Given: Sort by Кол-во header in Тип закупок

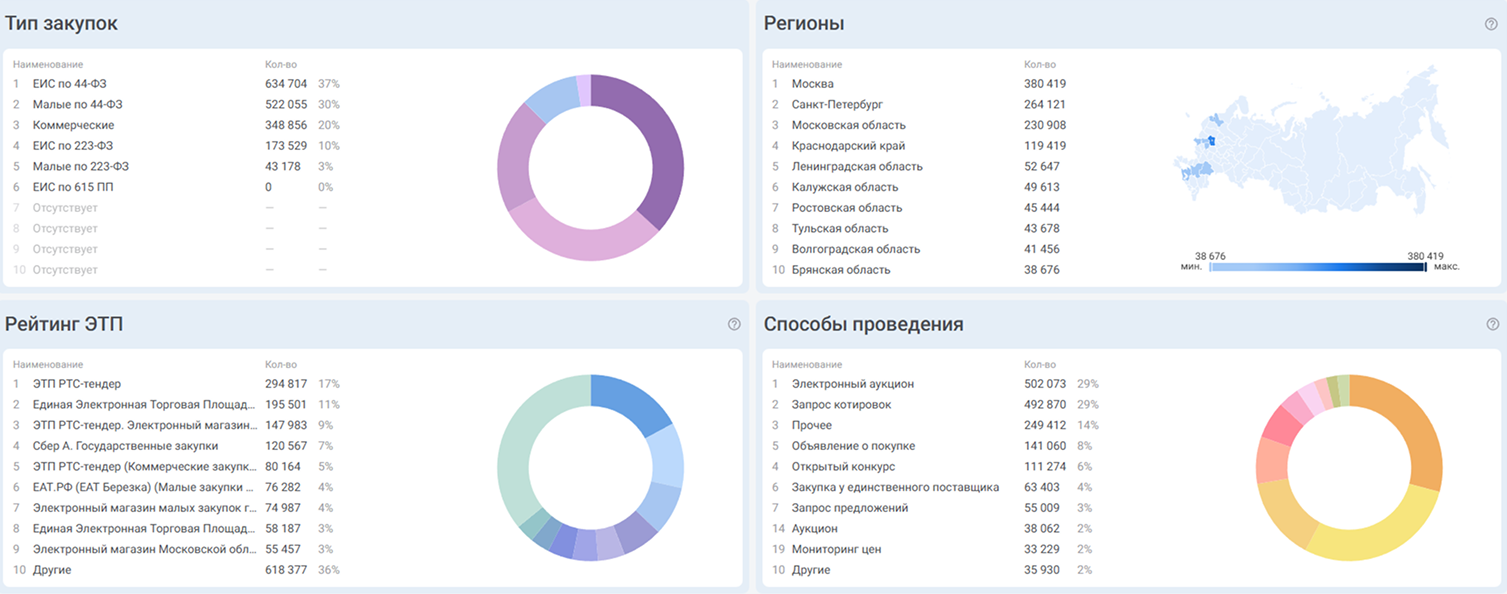Looking at the screenshot, I should click(281, 65).
